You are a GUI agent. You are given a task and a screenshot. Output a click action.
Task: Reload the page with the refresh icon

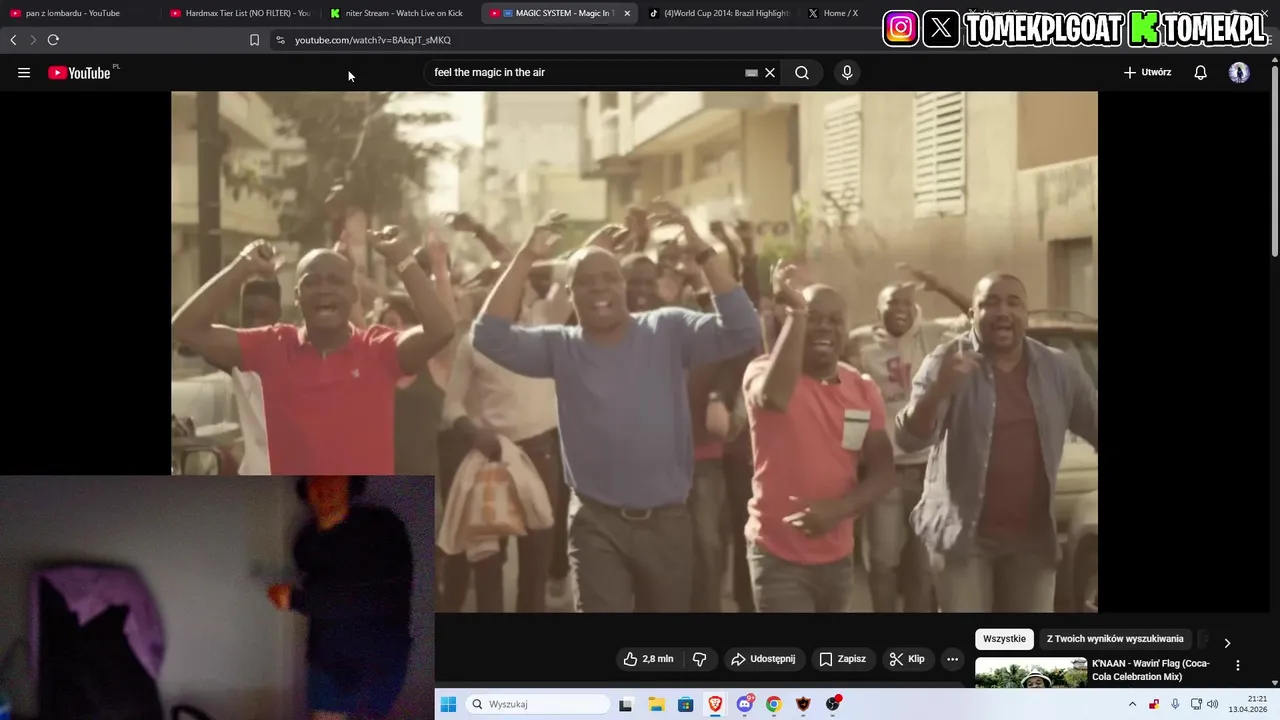click(x=53, y=40)
